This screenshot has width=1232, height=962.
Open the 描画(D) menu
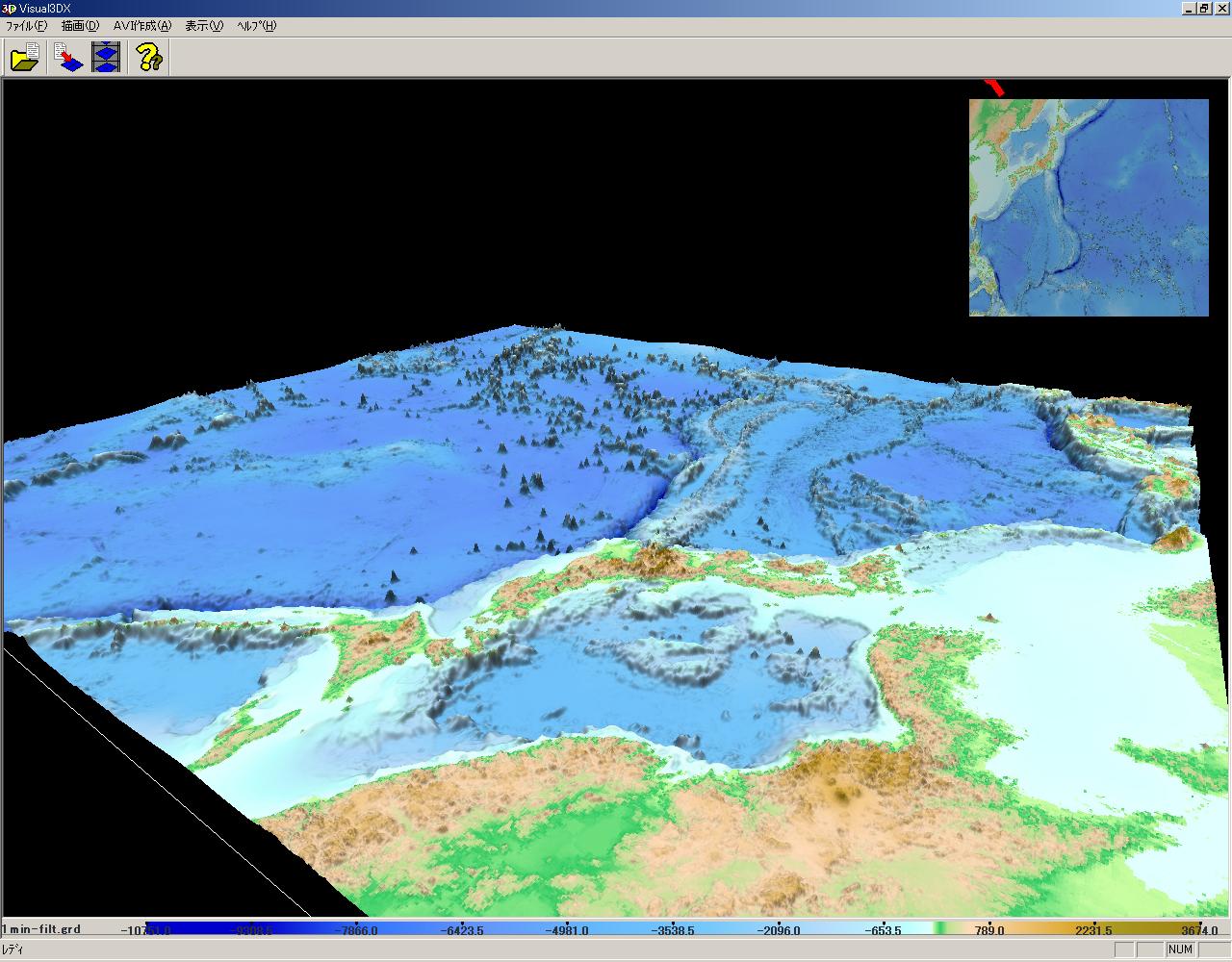point(80,26)
